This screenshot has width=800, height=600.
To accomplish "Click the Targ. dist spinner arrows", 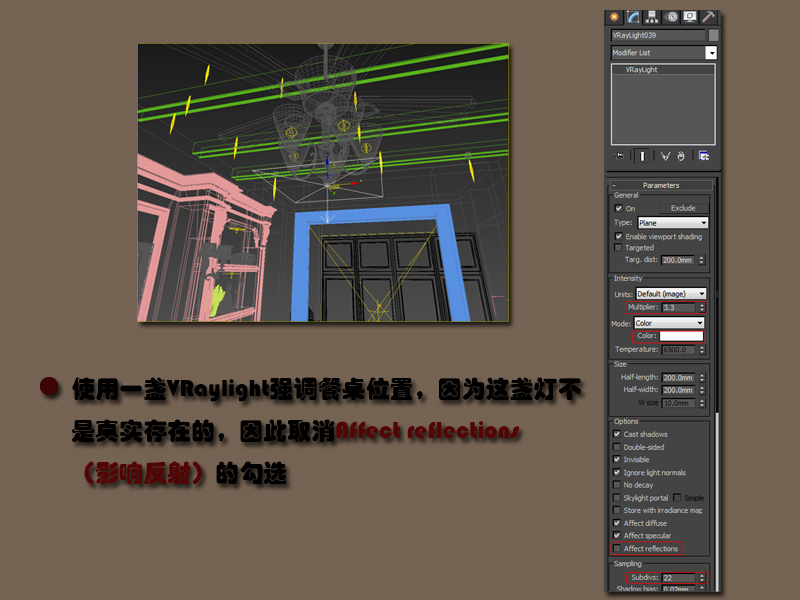I will [x=702, y=260].
